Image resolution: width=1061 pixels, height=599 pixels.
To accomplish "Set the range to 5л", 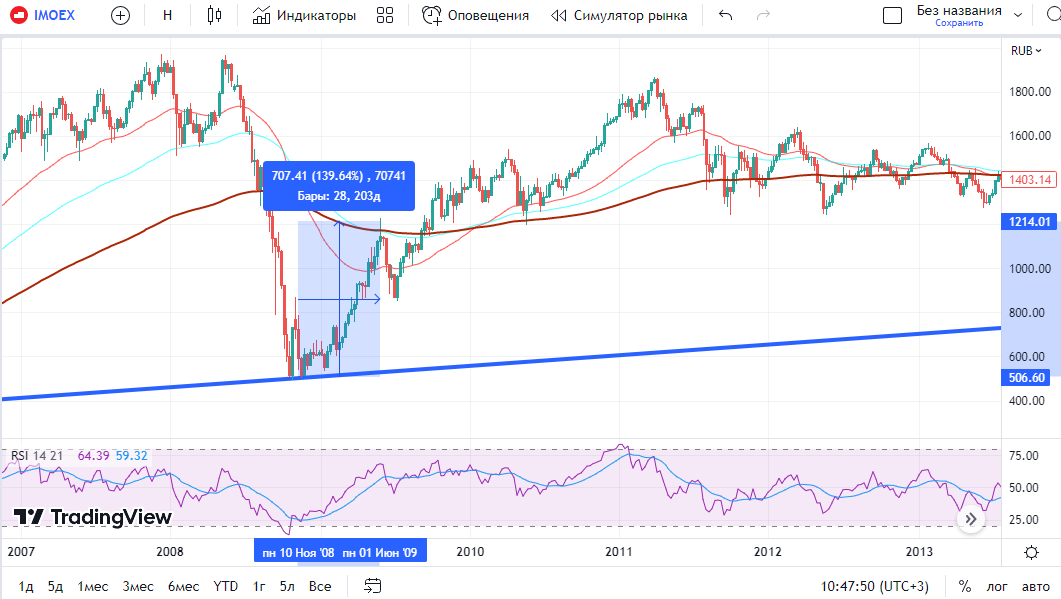I will [x=288, y=586].
